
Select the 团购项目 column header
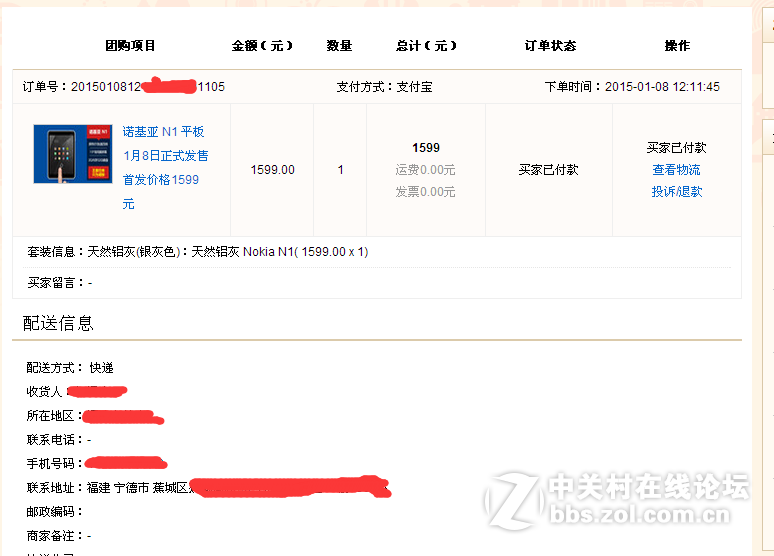click(130, 46)
